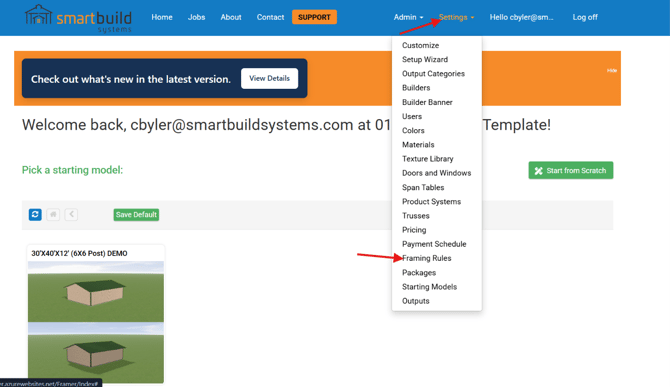Click the green Save Default button
The image size is (670, 387).
pos(136,214)
